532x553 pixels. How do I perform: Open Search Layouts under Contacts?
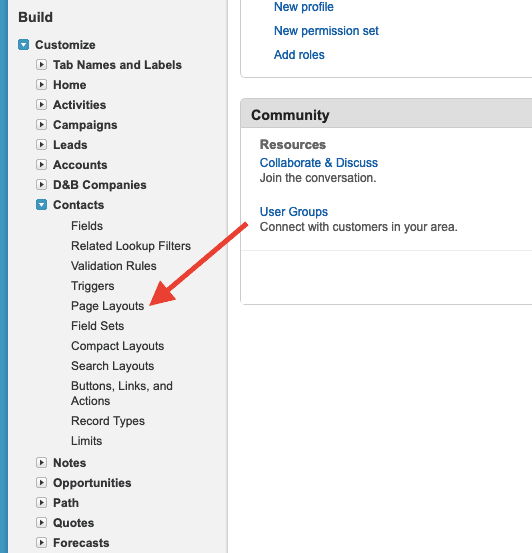[x=113, y=366]
